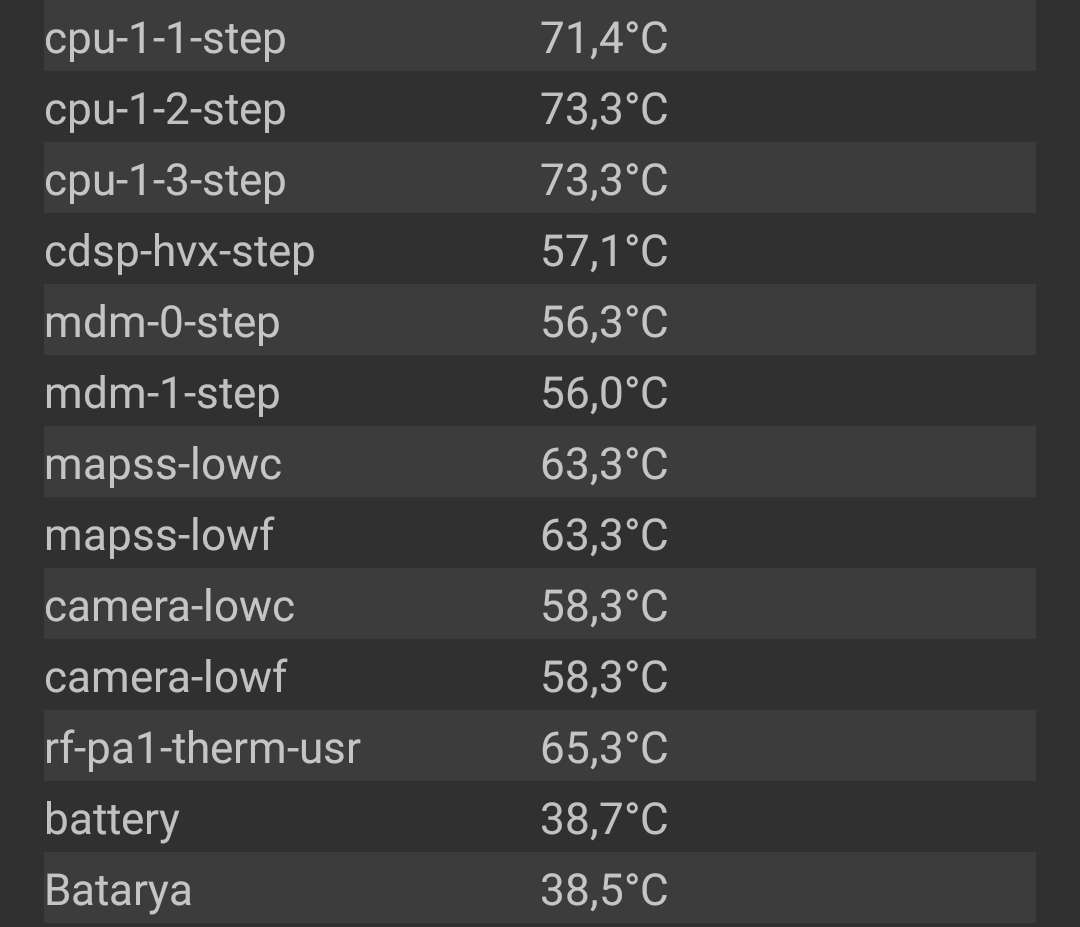The width and height of the screenshot is (1080, 927).
Task: Select the 38,7°C battery temperature reading
Action: pos(604,820)
